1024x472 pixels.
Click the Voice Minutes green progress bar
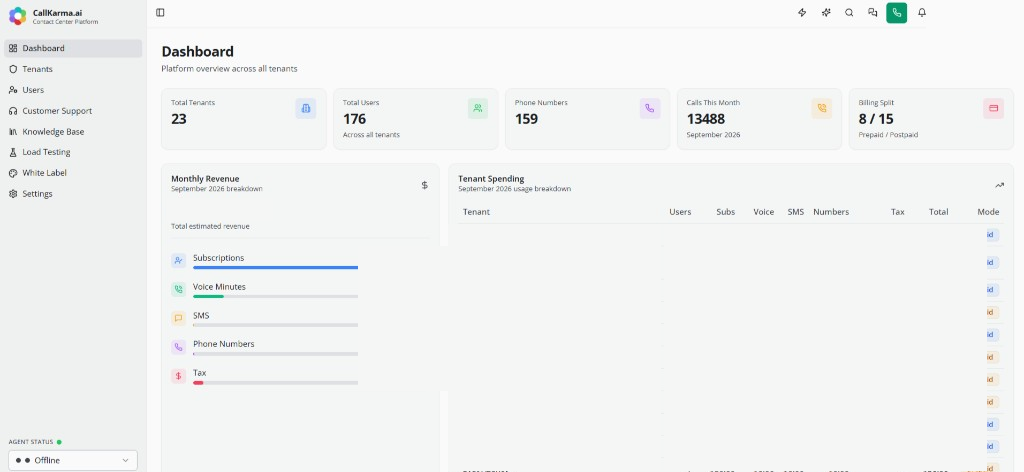(208, 296)
